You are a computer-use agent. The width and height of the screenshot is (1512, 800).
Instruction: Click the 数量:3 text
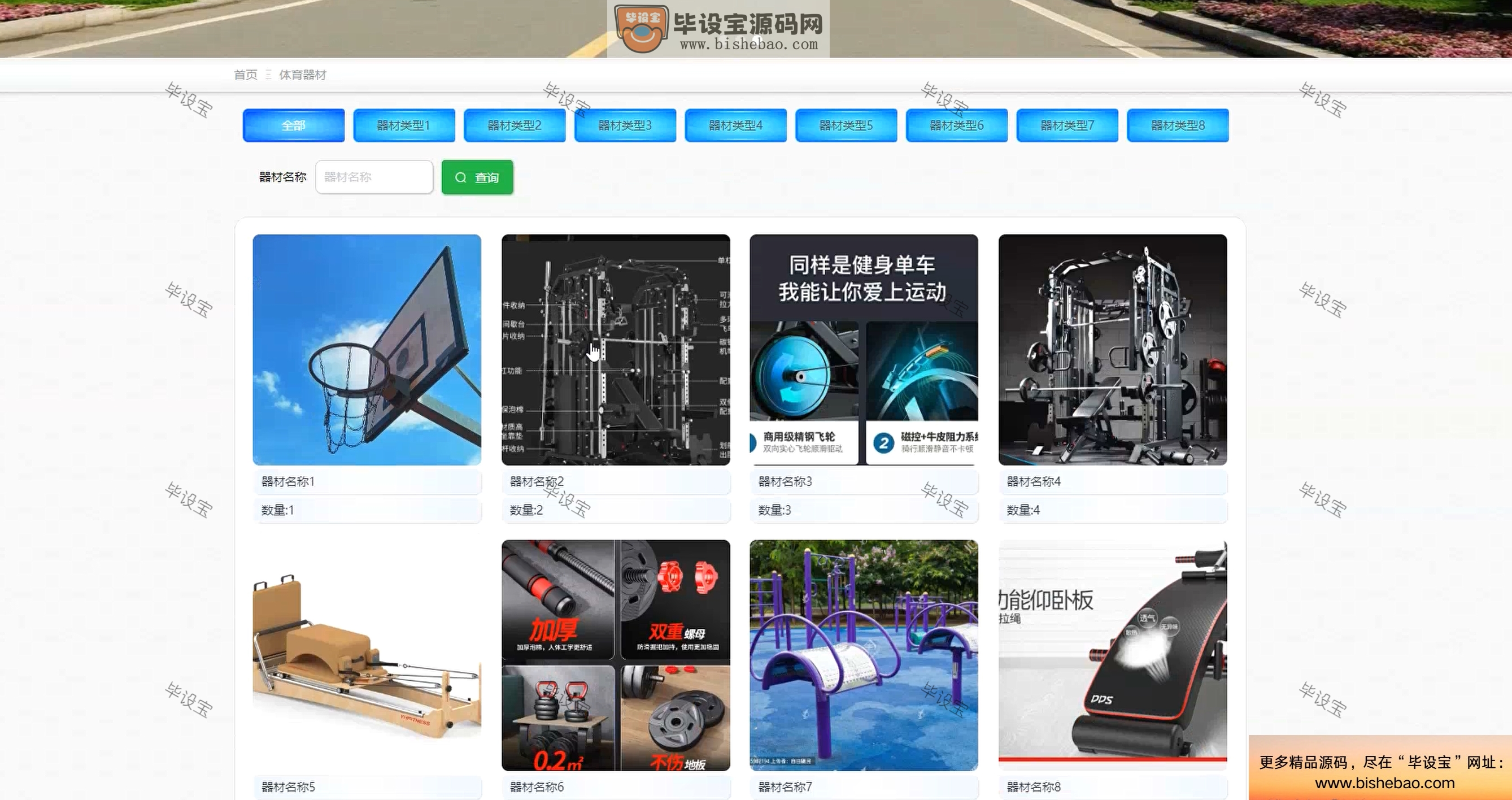tap(775, 510)
